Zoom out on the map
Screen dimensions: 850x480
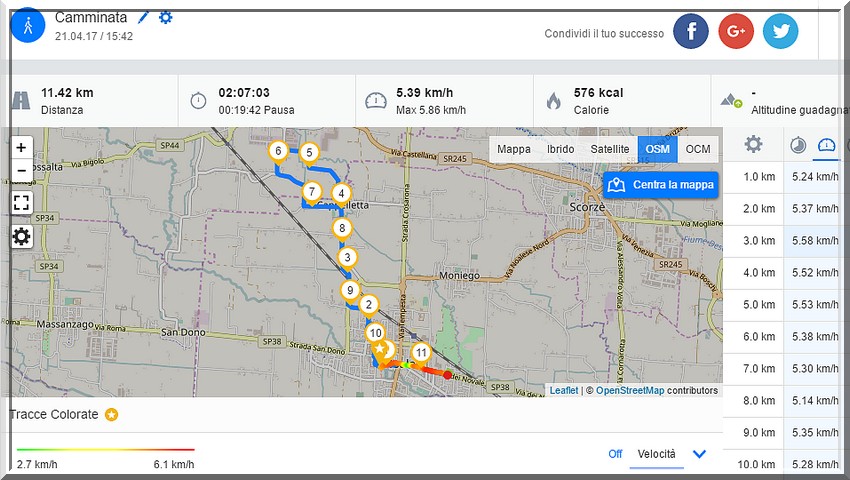coord(21,170)
